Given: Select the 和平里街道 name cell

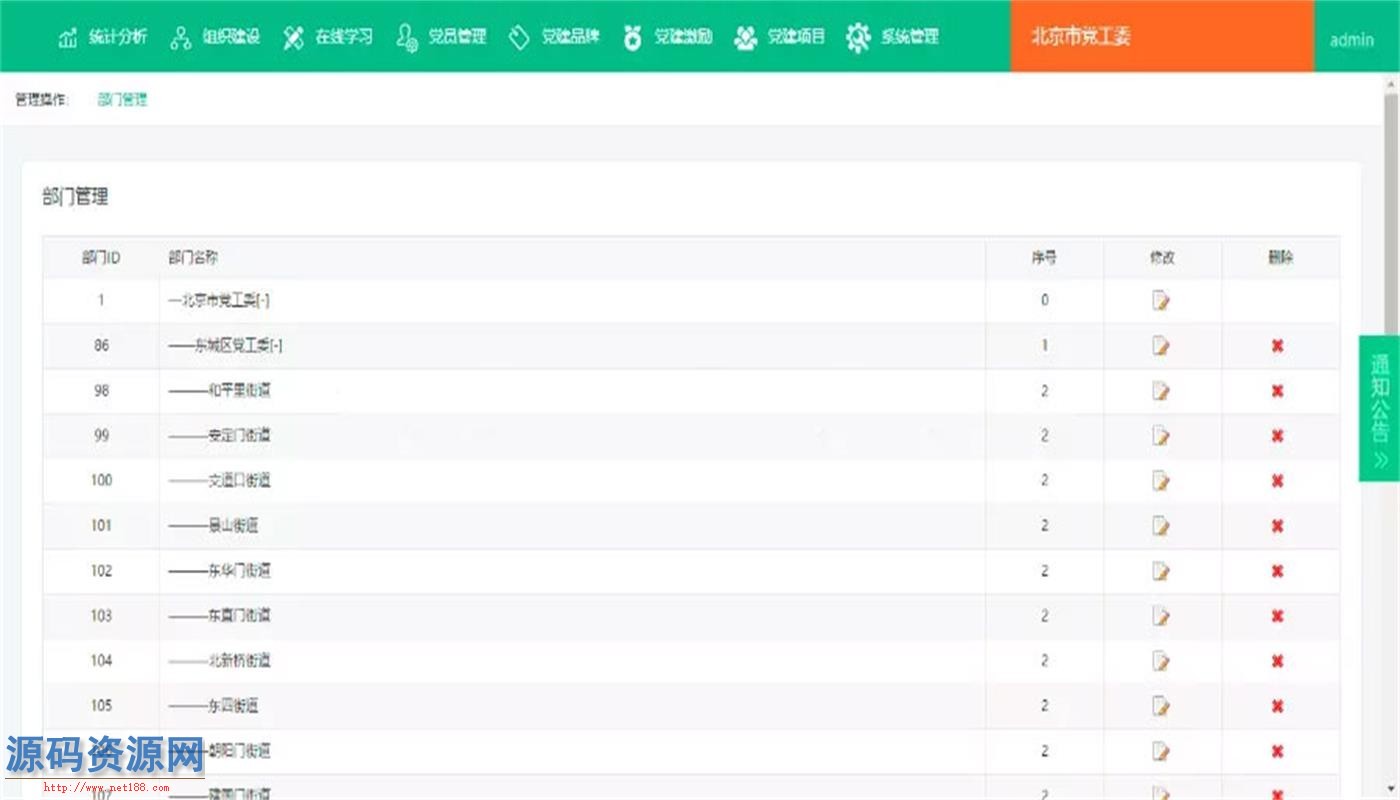Looking at the screenshot, I should pyautogui.click(x=572, y=391).
